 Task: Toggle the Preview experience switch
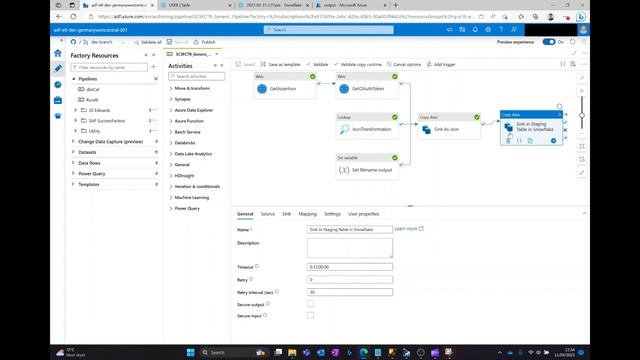point(549,42)
